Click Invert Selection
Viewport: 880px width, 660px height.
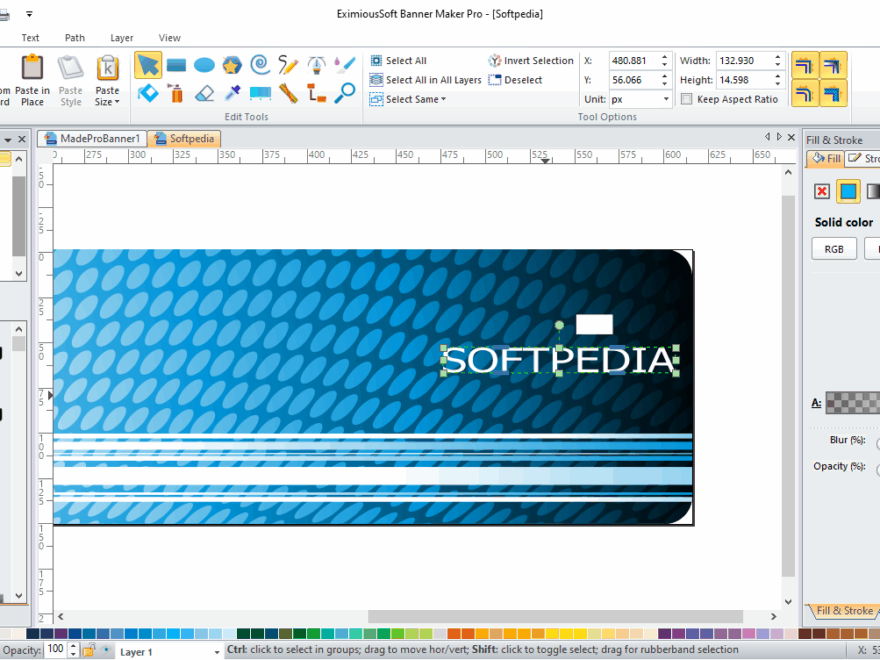tap(531, 61)
